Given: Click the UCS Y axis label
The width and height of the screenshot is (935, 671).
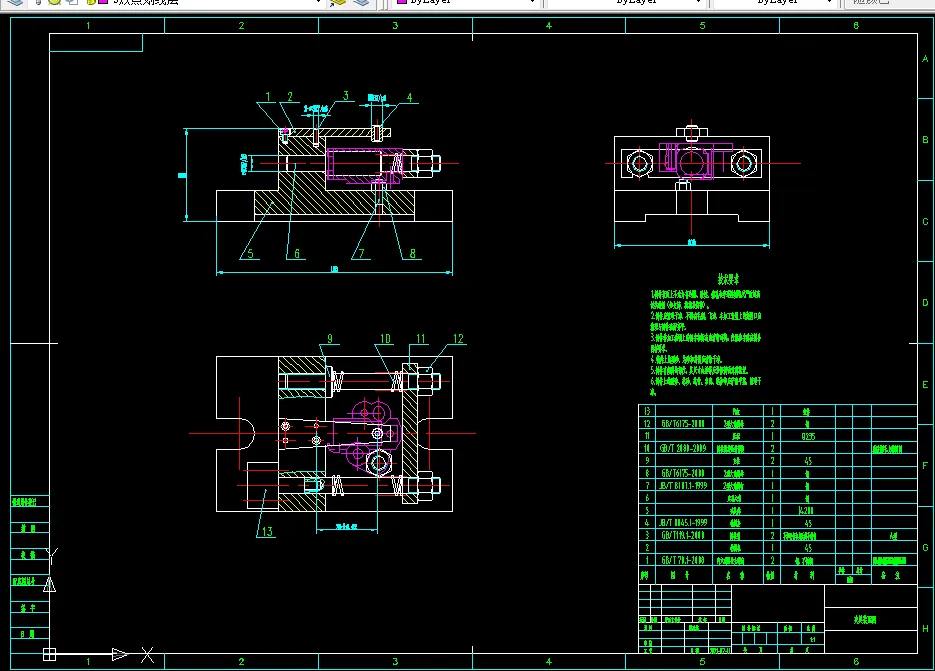Looking at the screenshot, I should [x=52, y=556].
